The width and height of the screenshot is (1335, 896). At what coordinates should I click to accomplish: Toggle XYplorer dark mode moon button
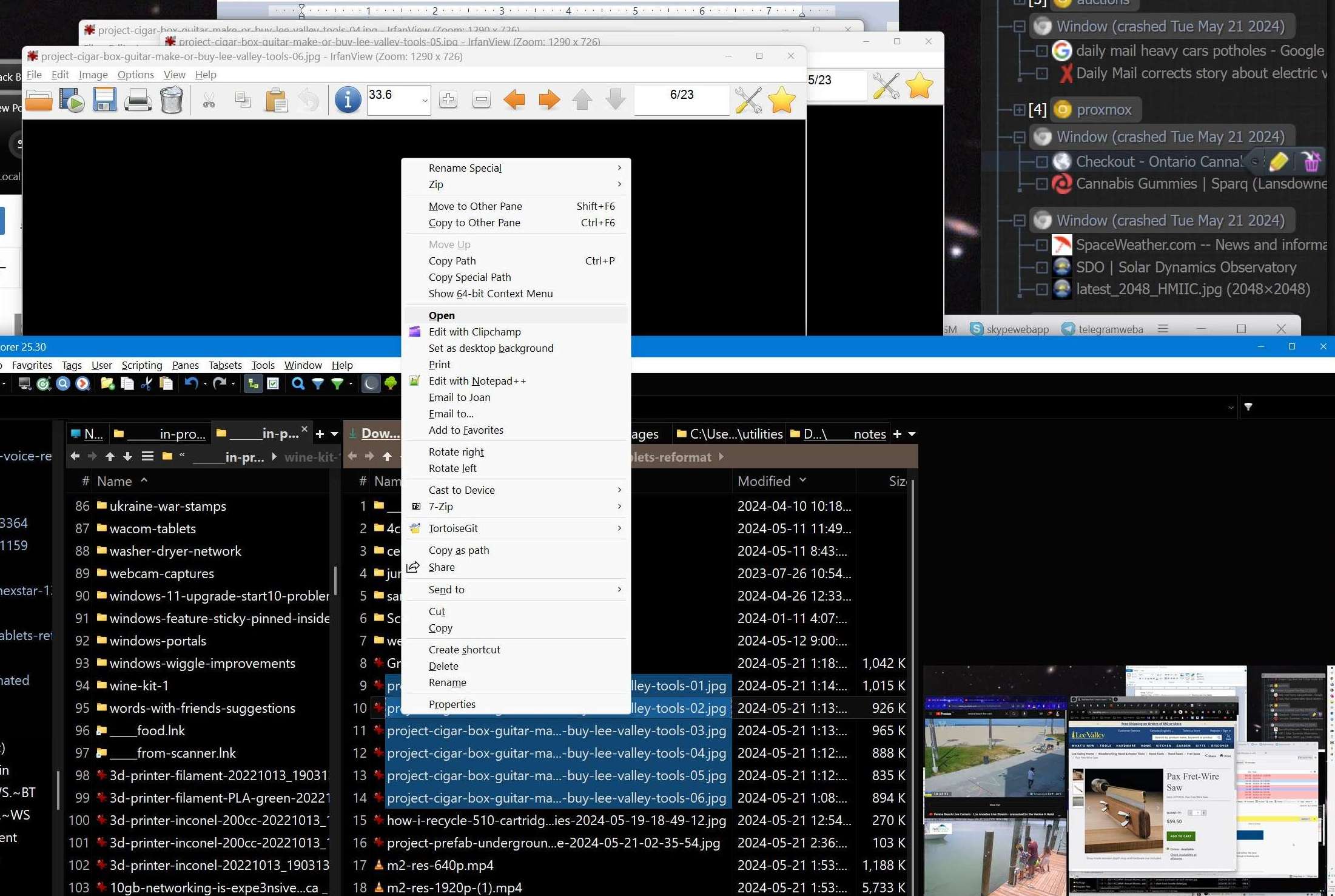click(371, 383)
